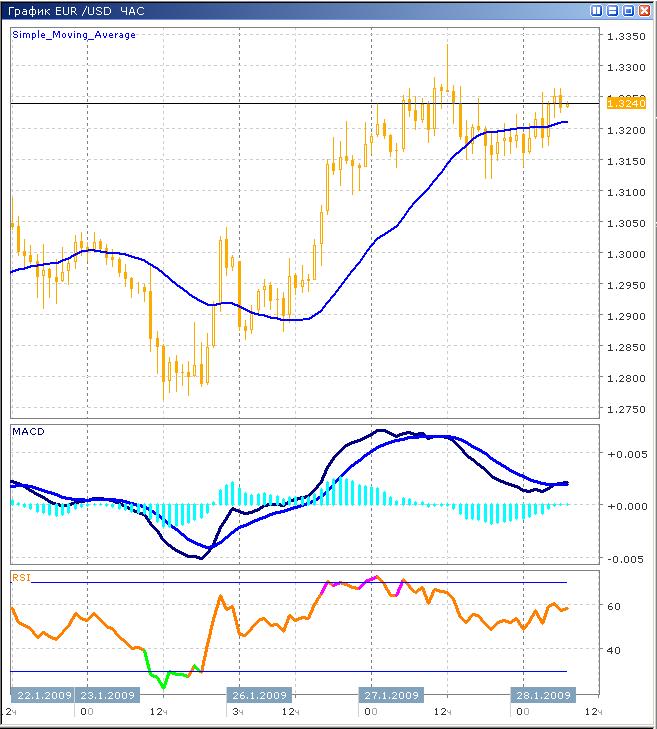
Task: Click the +0.005 MACD scale label
Action: pyautogui.click(x=626, y=454)
